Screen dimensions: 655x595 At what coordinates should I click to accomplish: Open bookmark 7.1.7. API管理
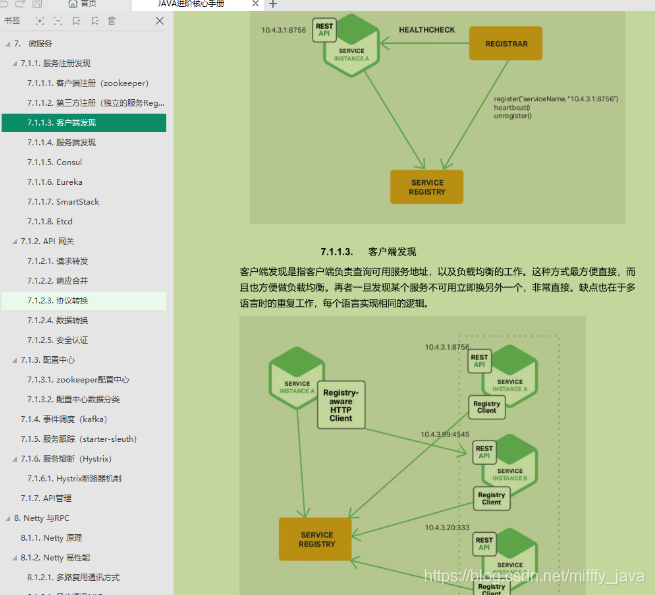[46, 498]
